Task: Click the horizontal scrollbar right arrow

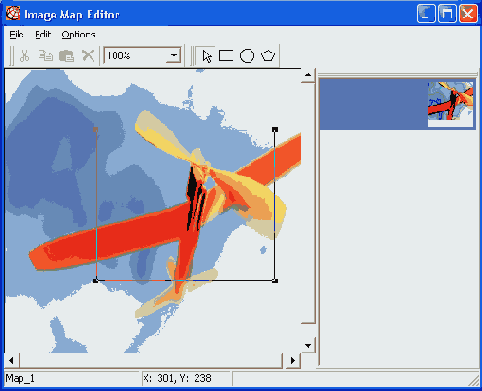Action: 293,360
